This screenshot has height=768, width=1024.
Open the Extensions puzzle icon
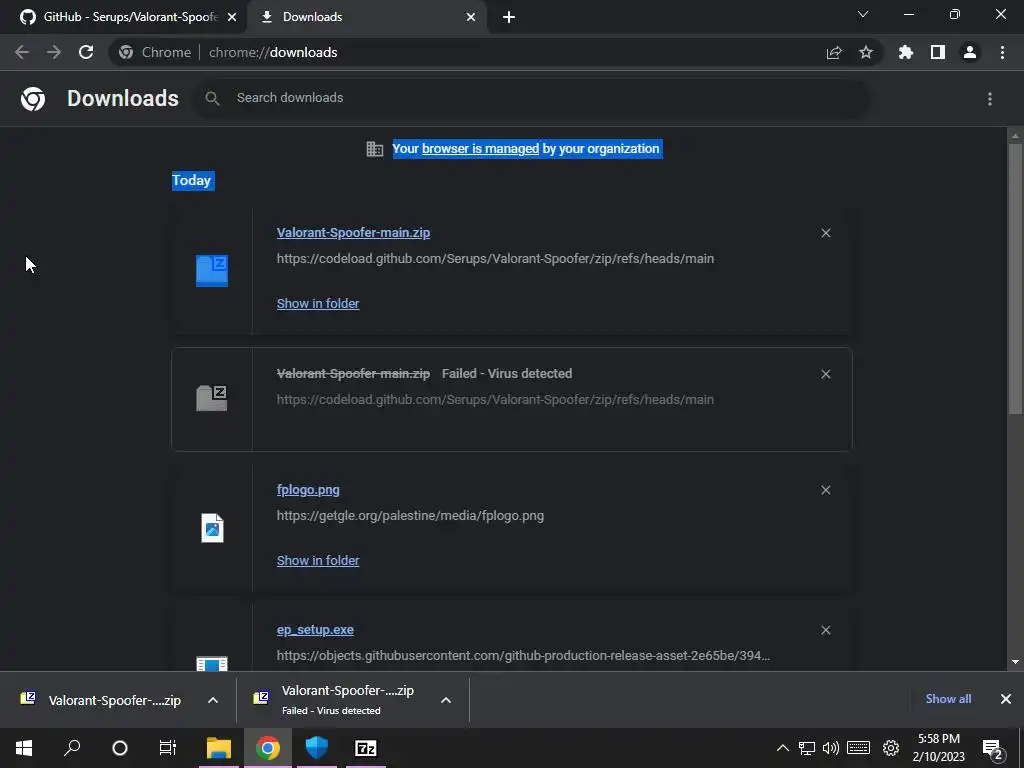[x=906, y=52]
